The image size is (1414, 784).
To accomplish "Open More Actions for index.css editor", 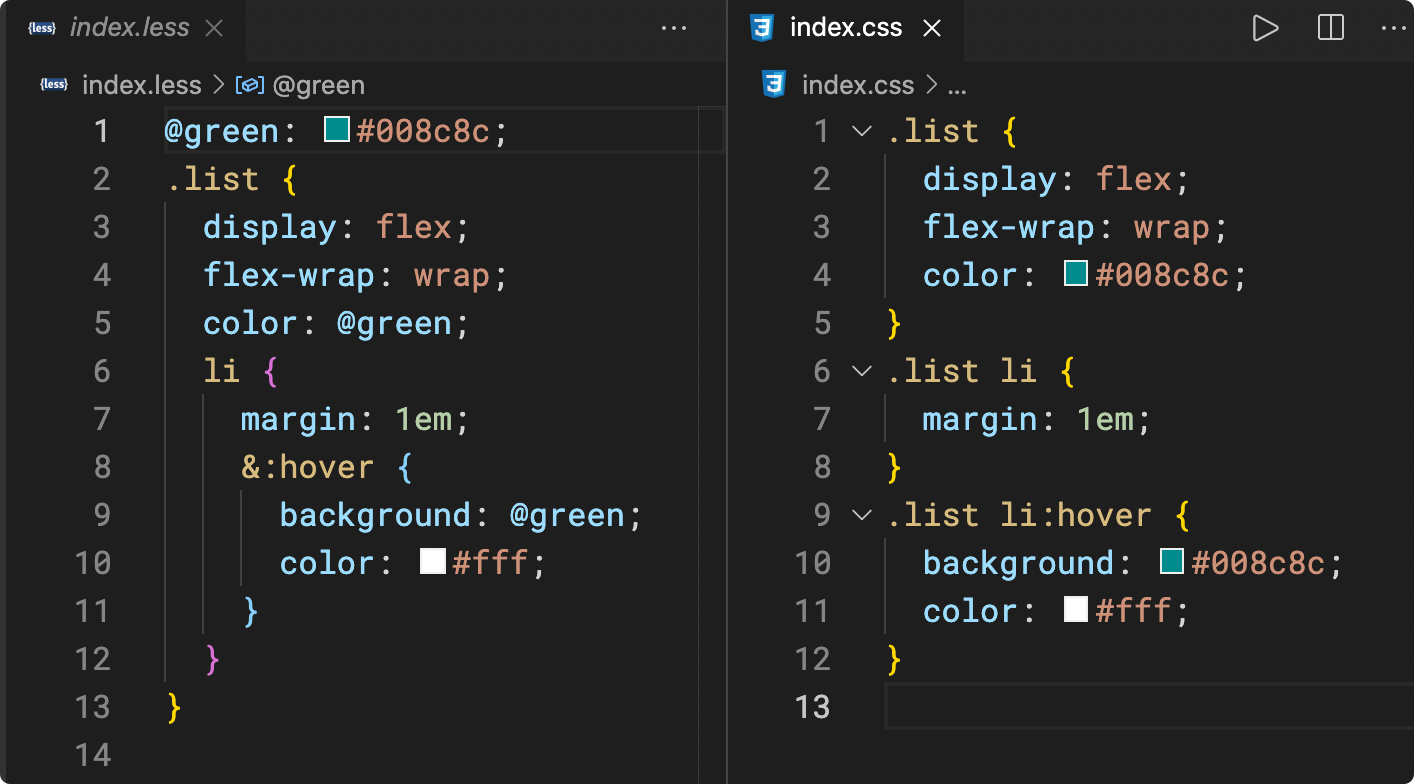I will tap(1393, 28).
